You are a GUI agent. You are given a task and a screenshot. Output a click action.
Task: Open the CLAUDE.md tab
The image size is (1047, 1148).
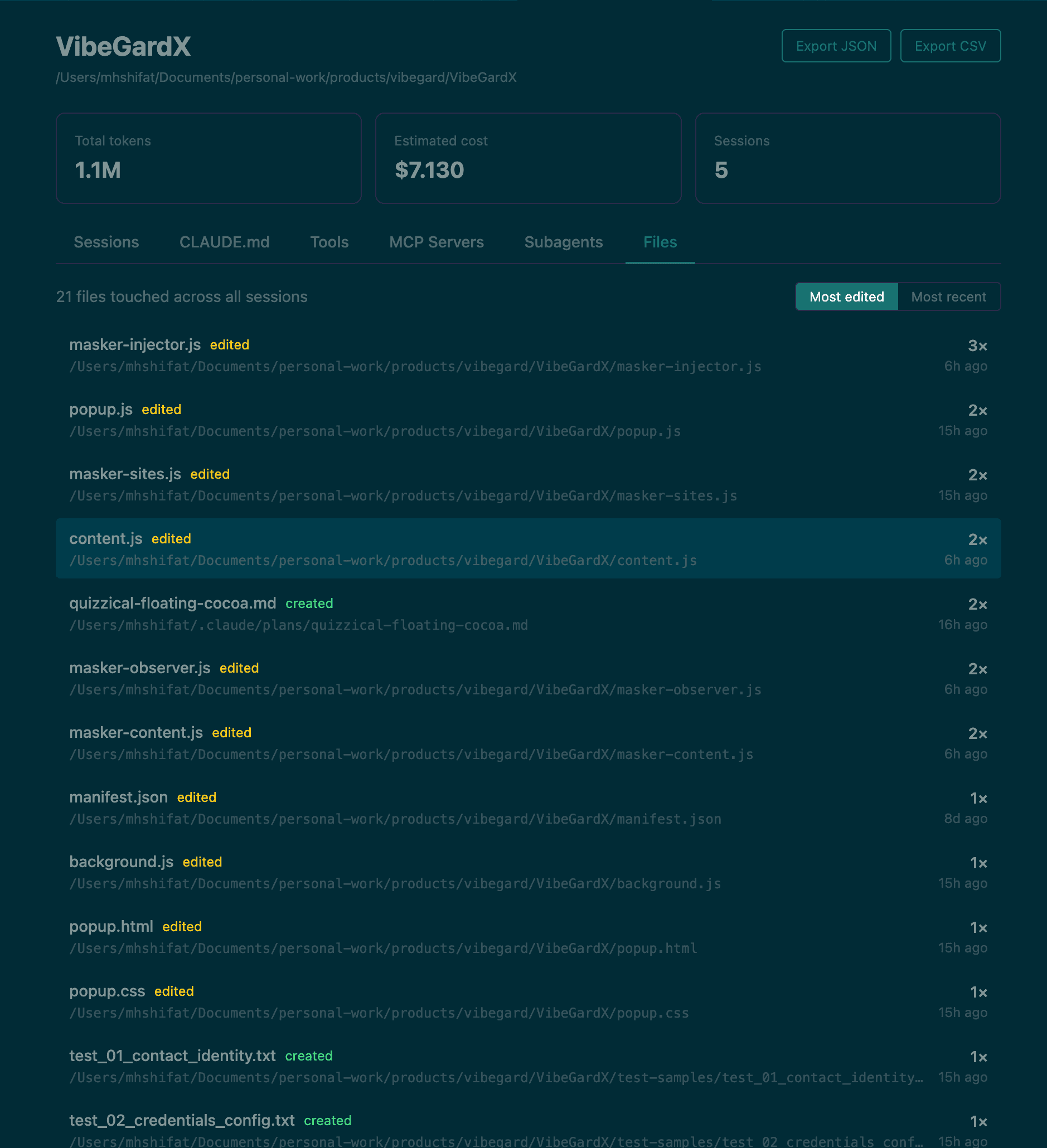coord(225,242)
